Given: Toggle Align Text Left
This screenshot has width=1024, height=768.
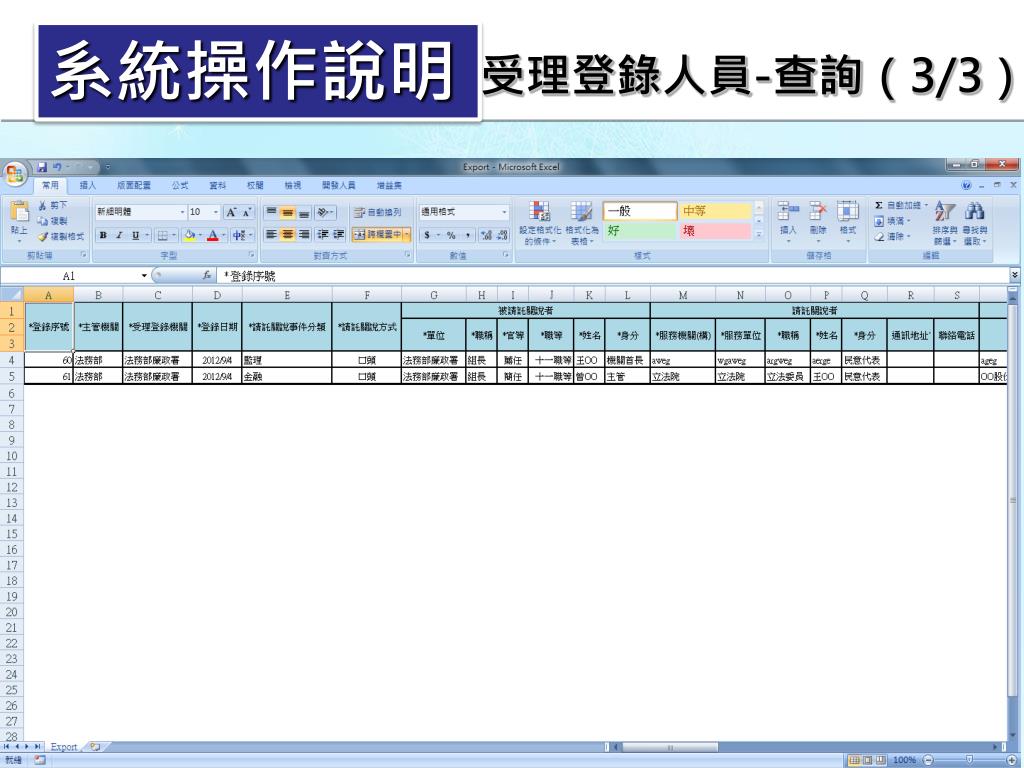Looking at the screenshot, I should [271, 234].
